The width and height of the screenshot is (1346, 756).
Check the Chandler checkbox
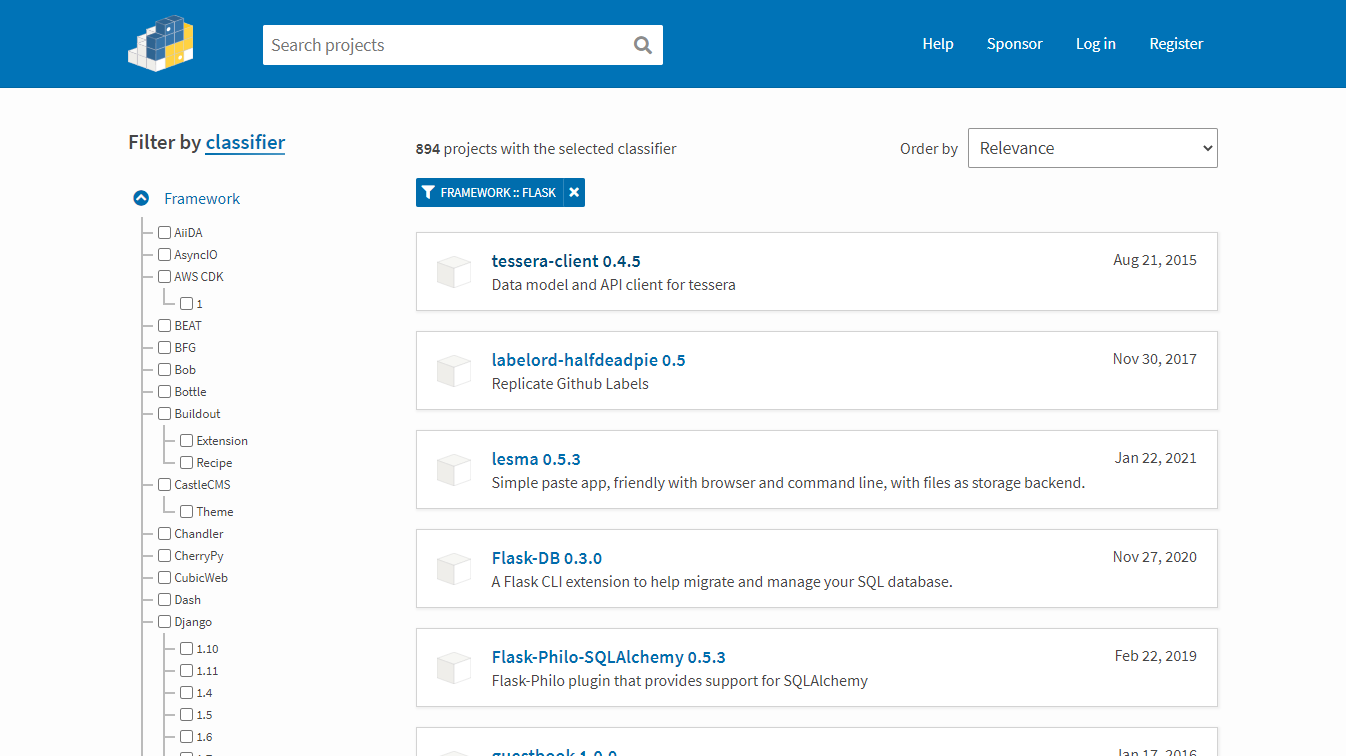click(x=164, y=533)
